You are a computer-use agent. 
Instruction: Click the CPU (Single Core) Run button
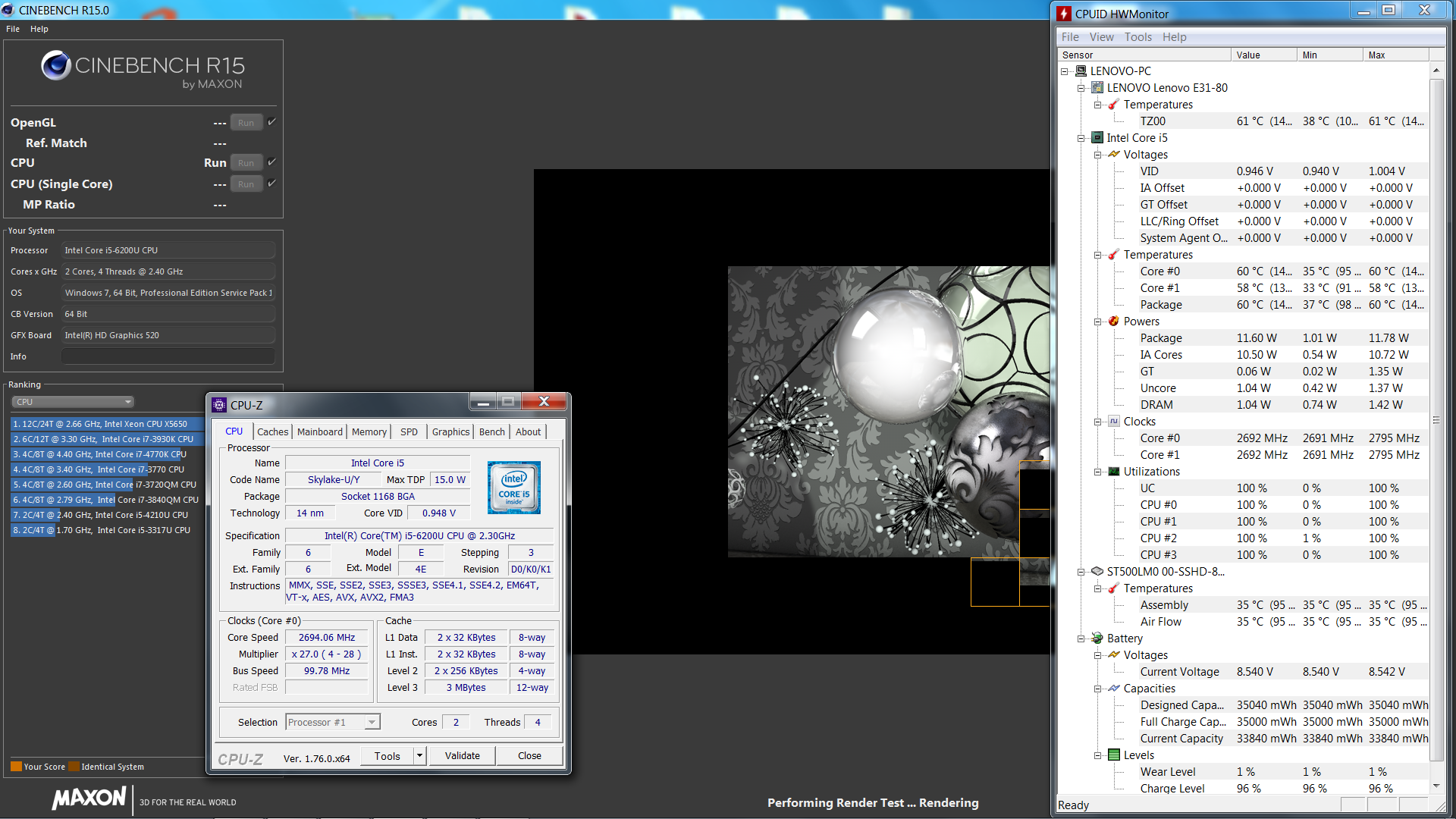[x=246, y=184]
